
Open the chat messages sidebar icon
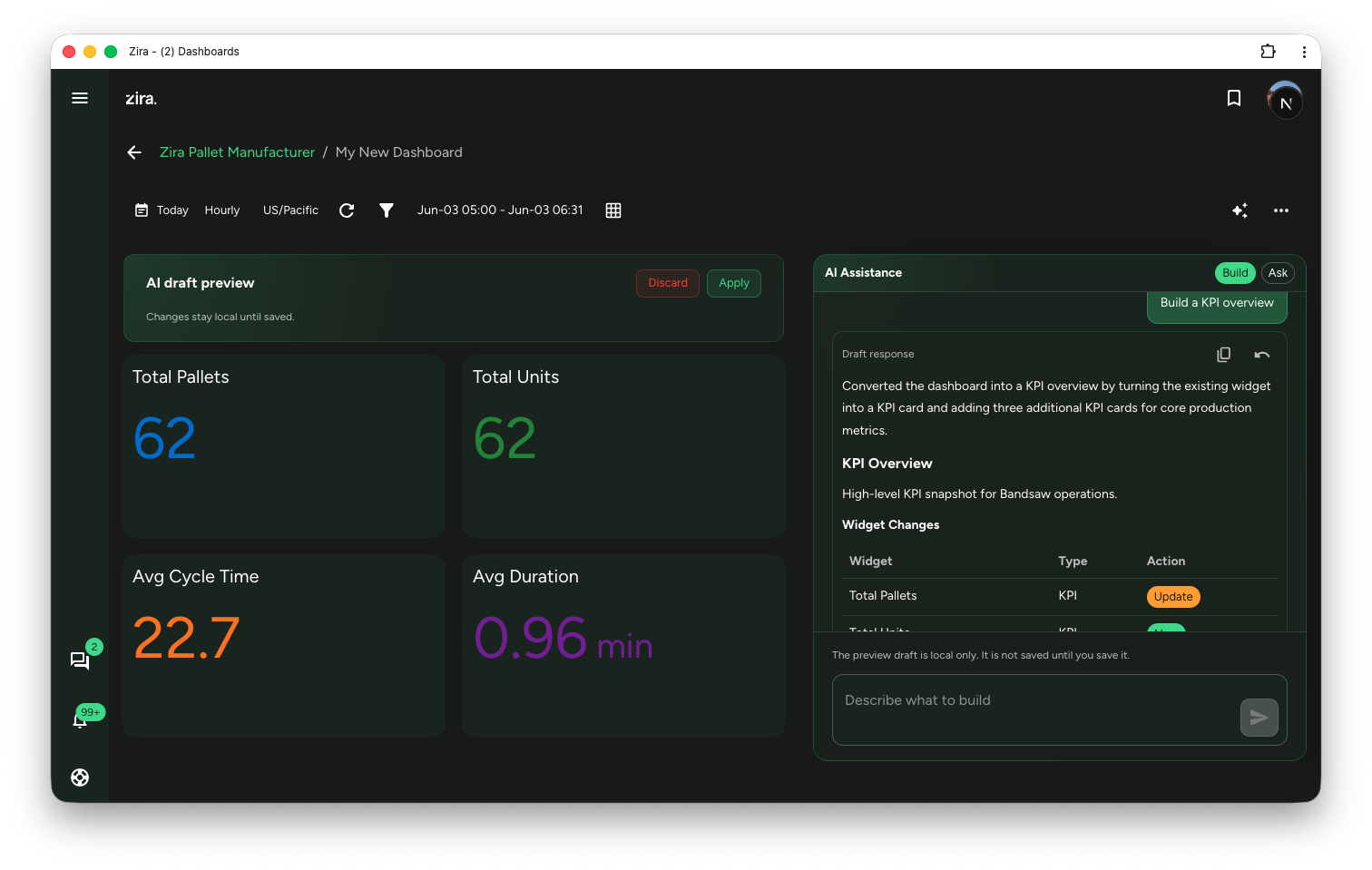[80, 660]
